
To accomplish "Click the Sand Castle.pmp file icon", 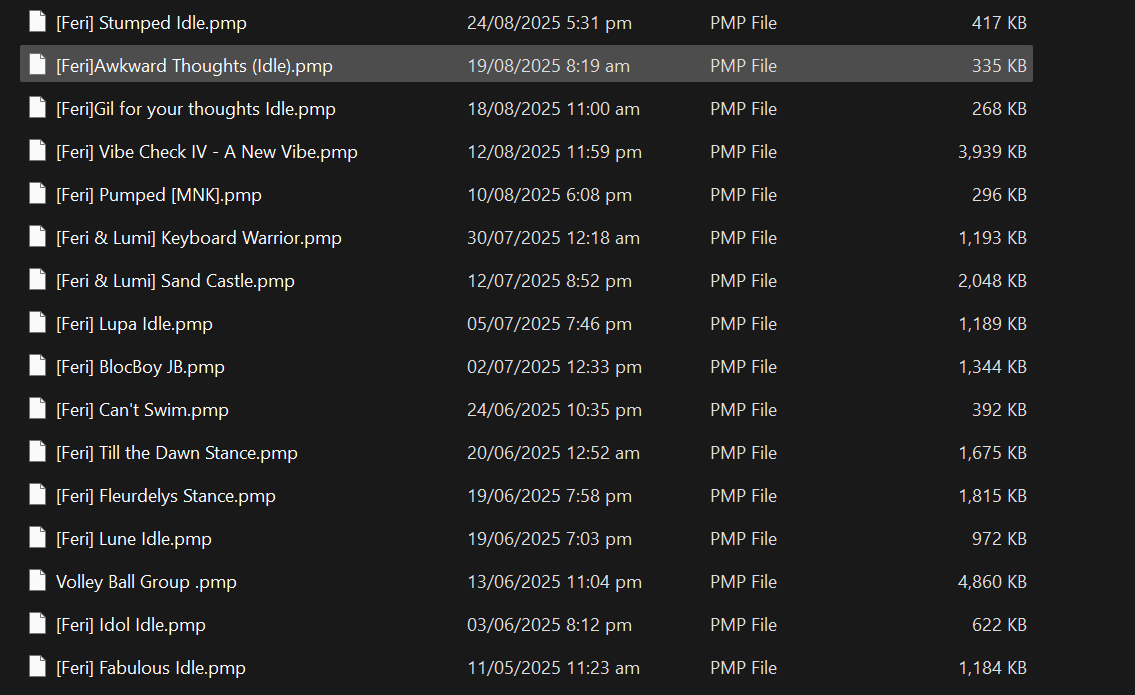I will 38,279.
